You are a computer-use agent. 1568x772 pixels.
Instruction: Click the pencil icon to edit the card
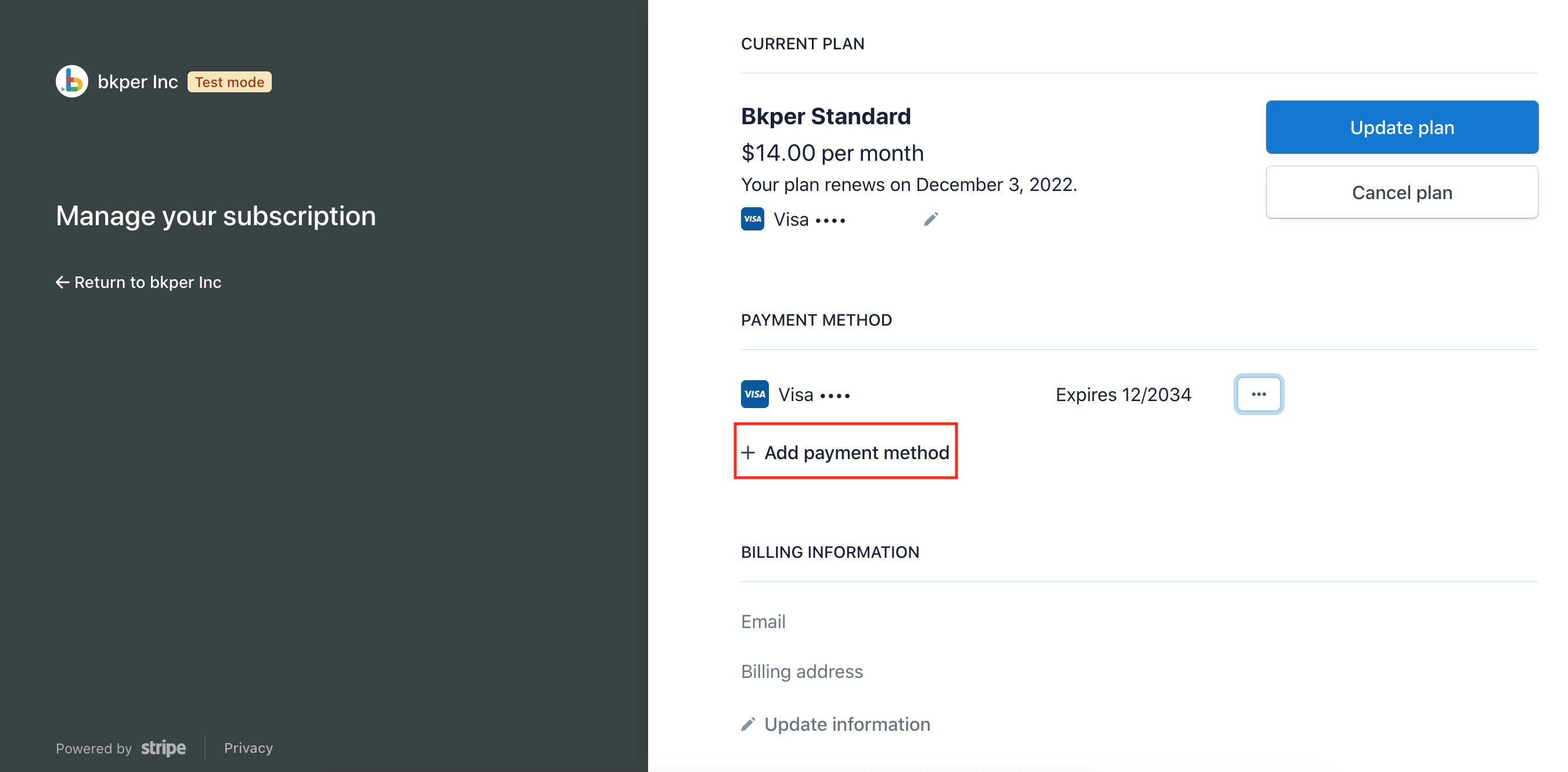coord(931,218)
